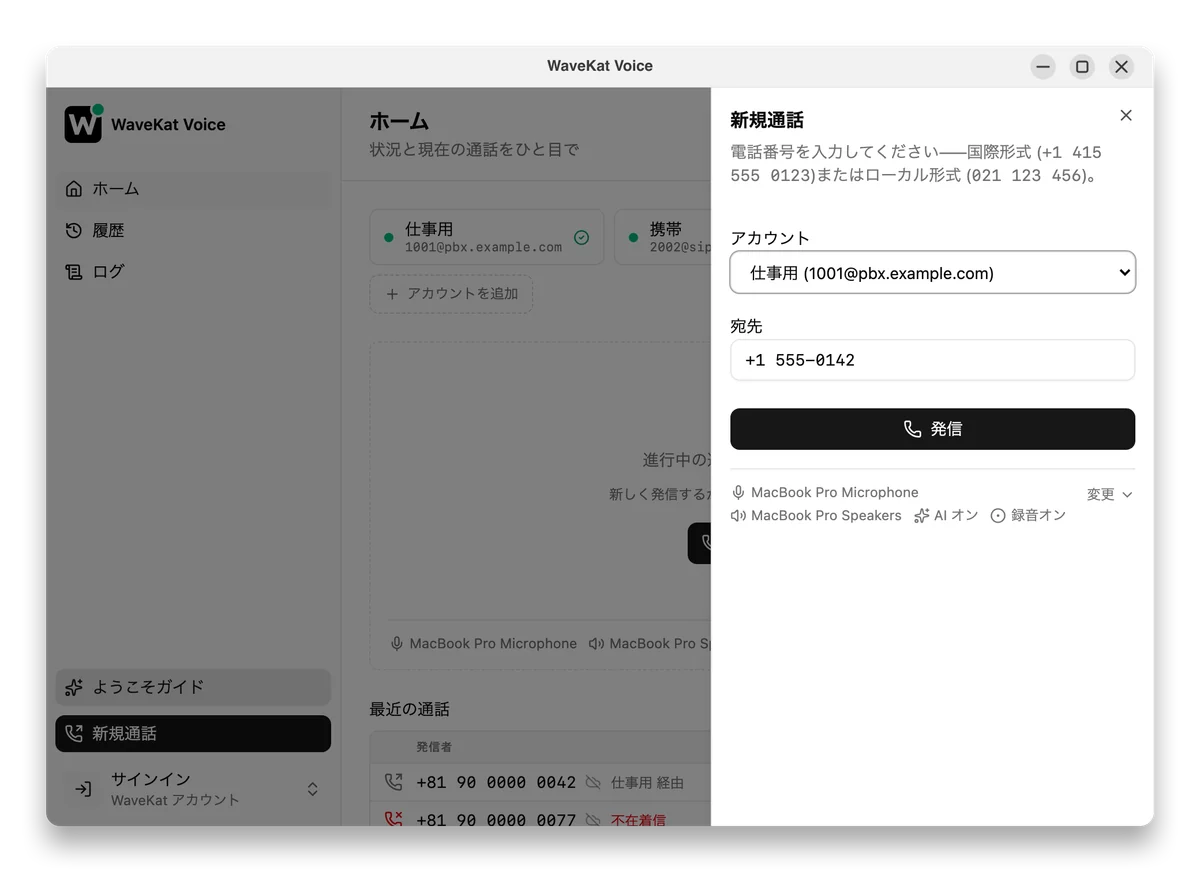Select the 携帯 account card

(662, 237)
